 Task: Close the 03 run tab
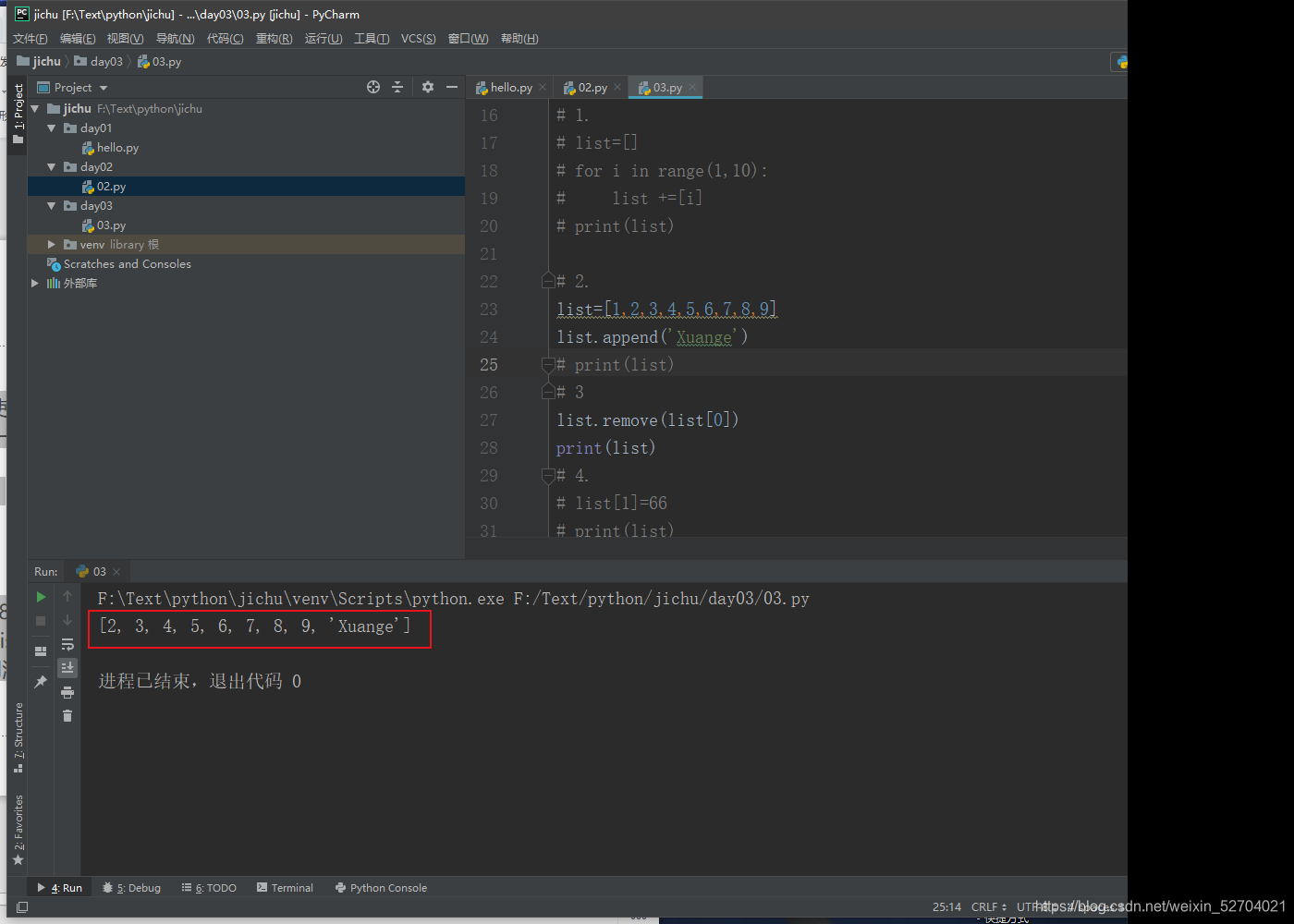[116, 572]
